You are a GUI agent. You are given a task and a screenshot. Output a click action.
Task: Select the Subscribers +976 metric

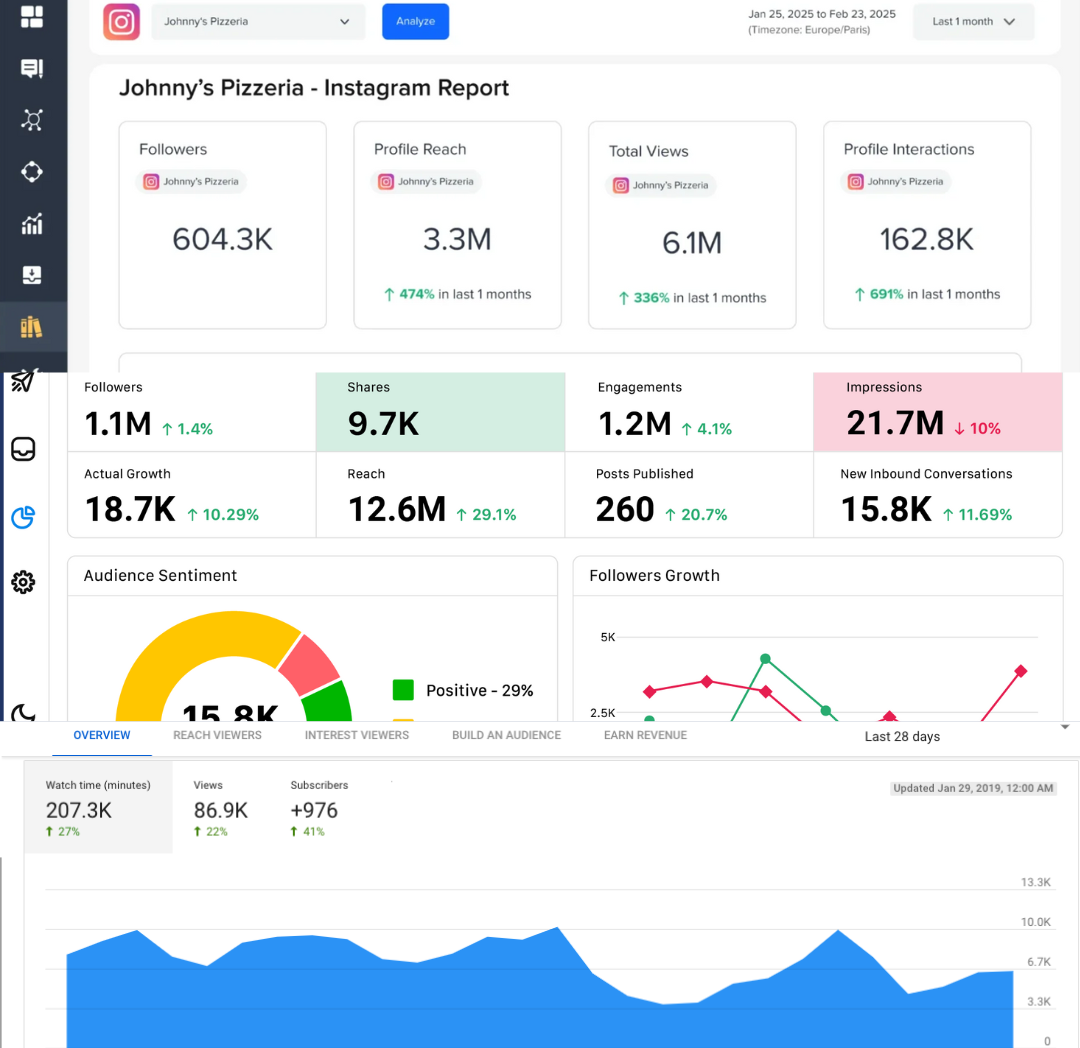click(x=319, y=808)
